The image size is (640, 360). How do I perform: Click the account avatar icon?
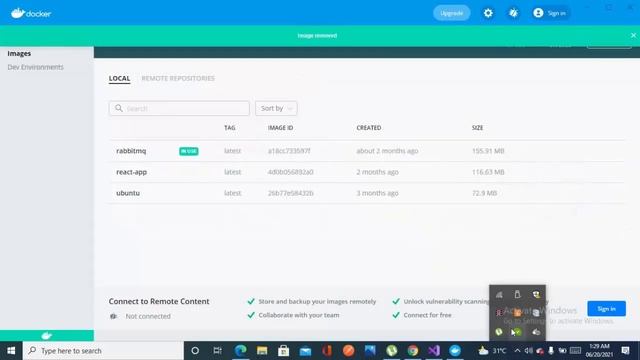(x=538, y=13)
